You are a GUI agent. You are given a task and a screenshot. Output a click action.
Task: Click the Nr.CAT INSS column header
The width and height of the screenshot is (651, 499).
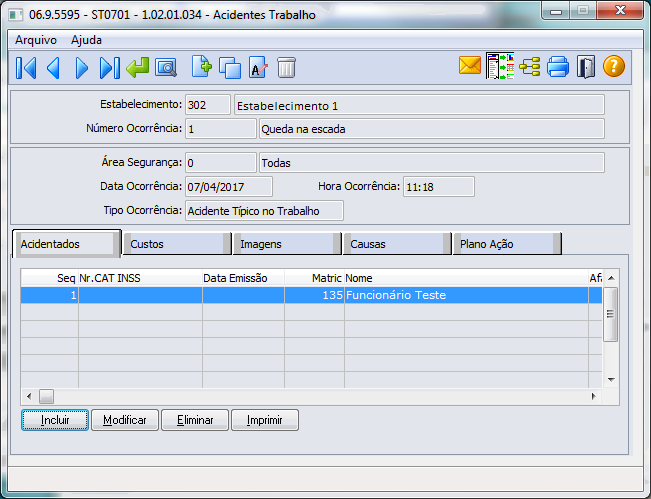click(x=140, y=278)
